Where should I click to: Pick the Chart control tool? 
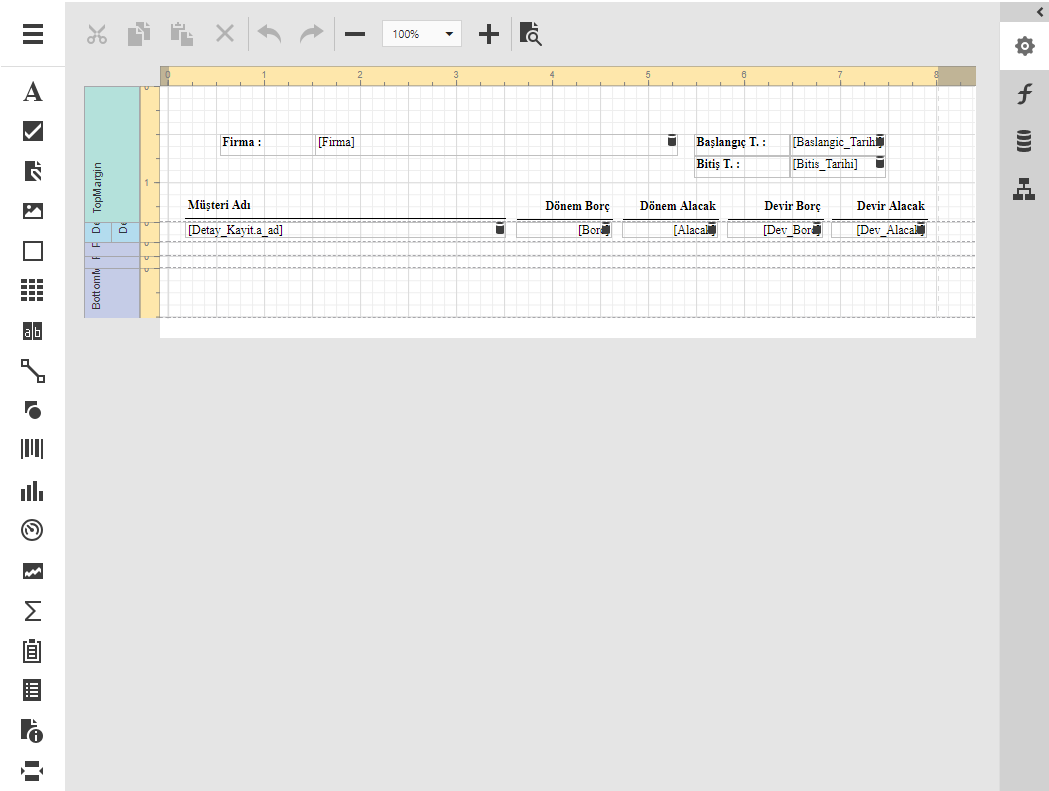tap(33, 490)
